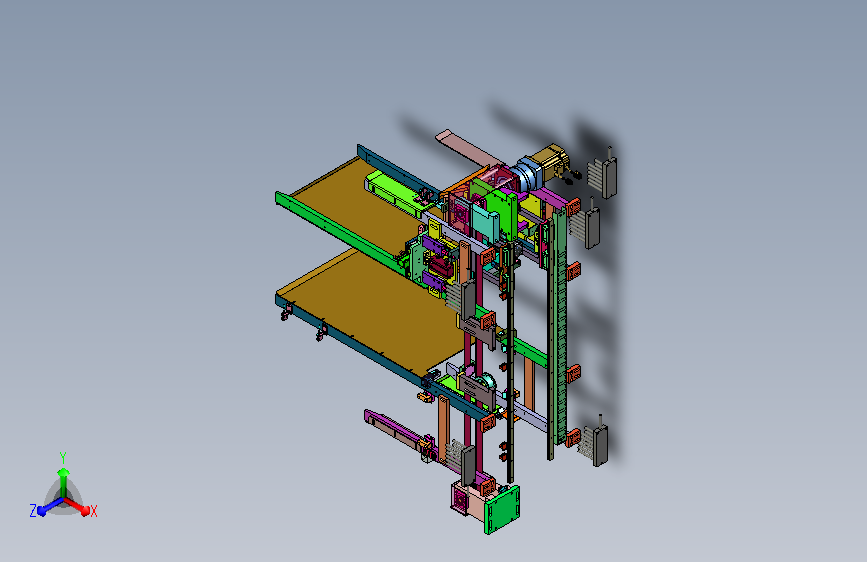Select the lower brown shelf panel of the model
The image size is (867, 562).
pos(376,311)
